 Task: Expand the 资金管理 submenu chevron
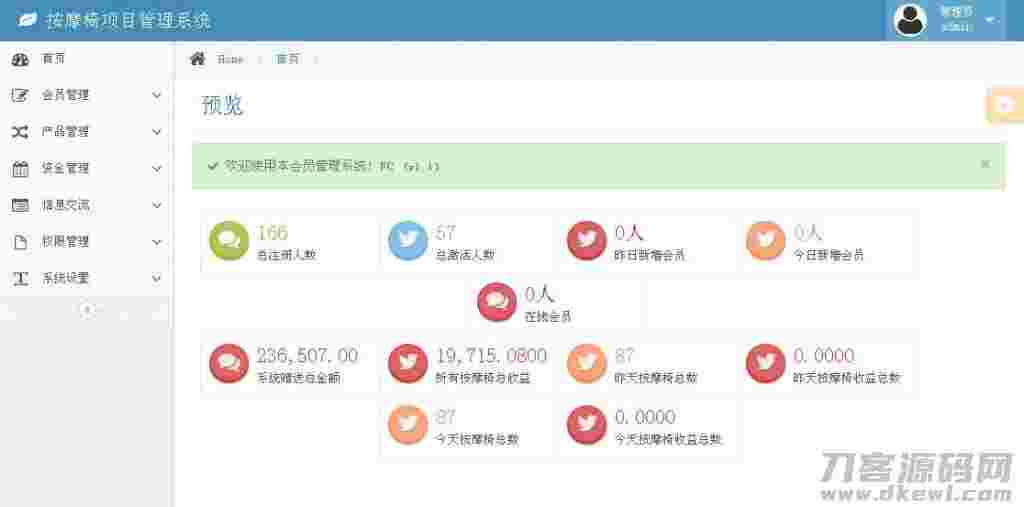pos(157,169)
